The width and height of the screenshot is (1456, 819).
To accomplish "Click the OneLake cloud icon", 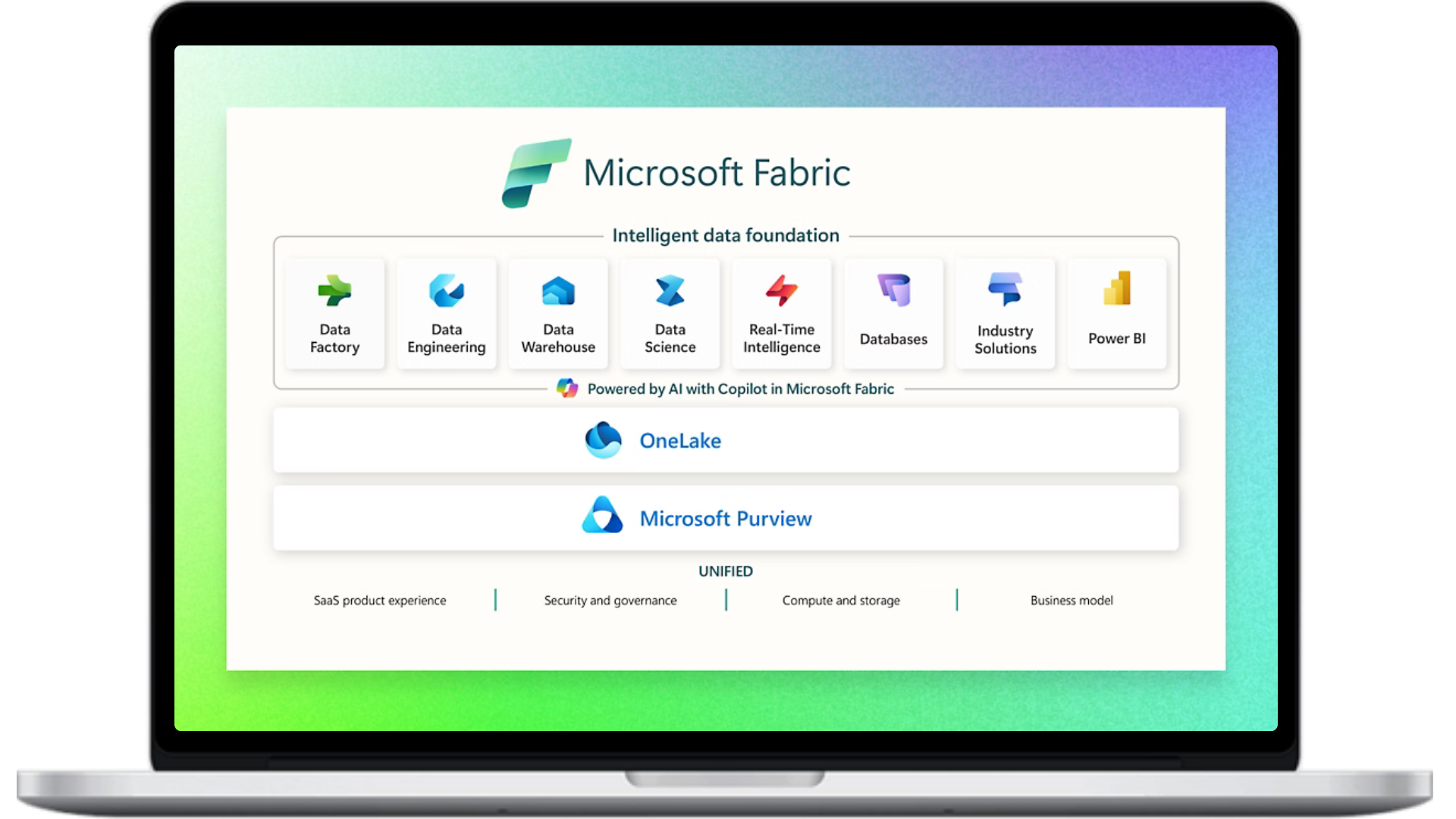I will [x=603, y=440].
